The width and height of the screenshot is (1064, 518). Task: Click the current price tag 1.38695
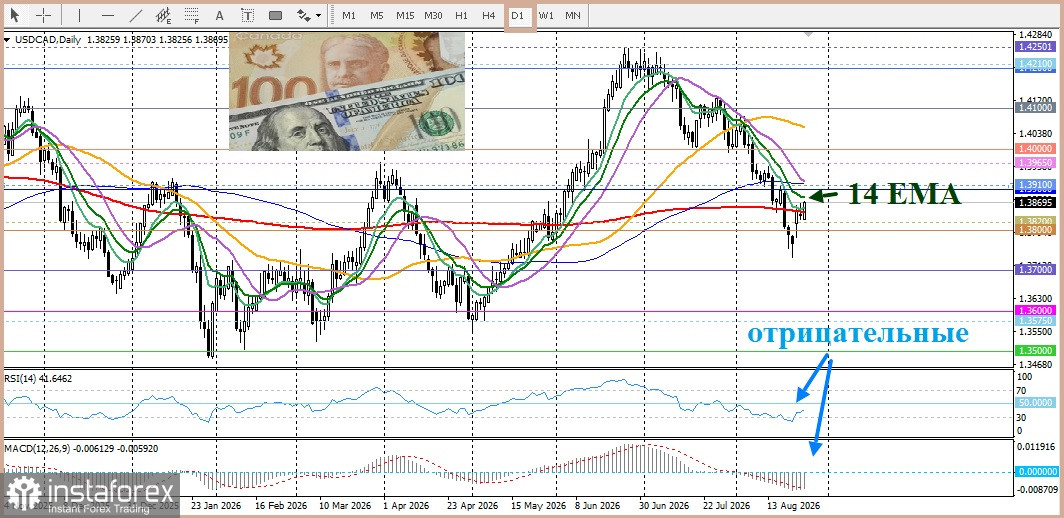coord(1035,202)
